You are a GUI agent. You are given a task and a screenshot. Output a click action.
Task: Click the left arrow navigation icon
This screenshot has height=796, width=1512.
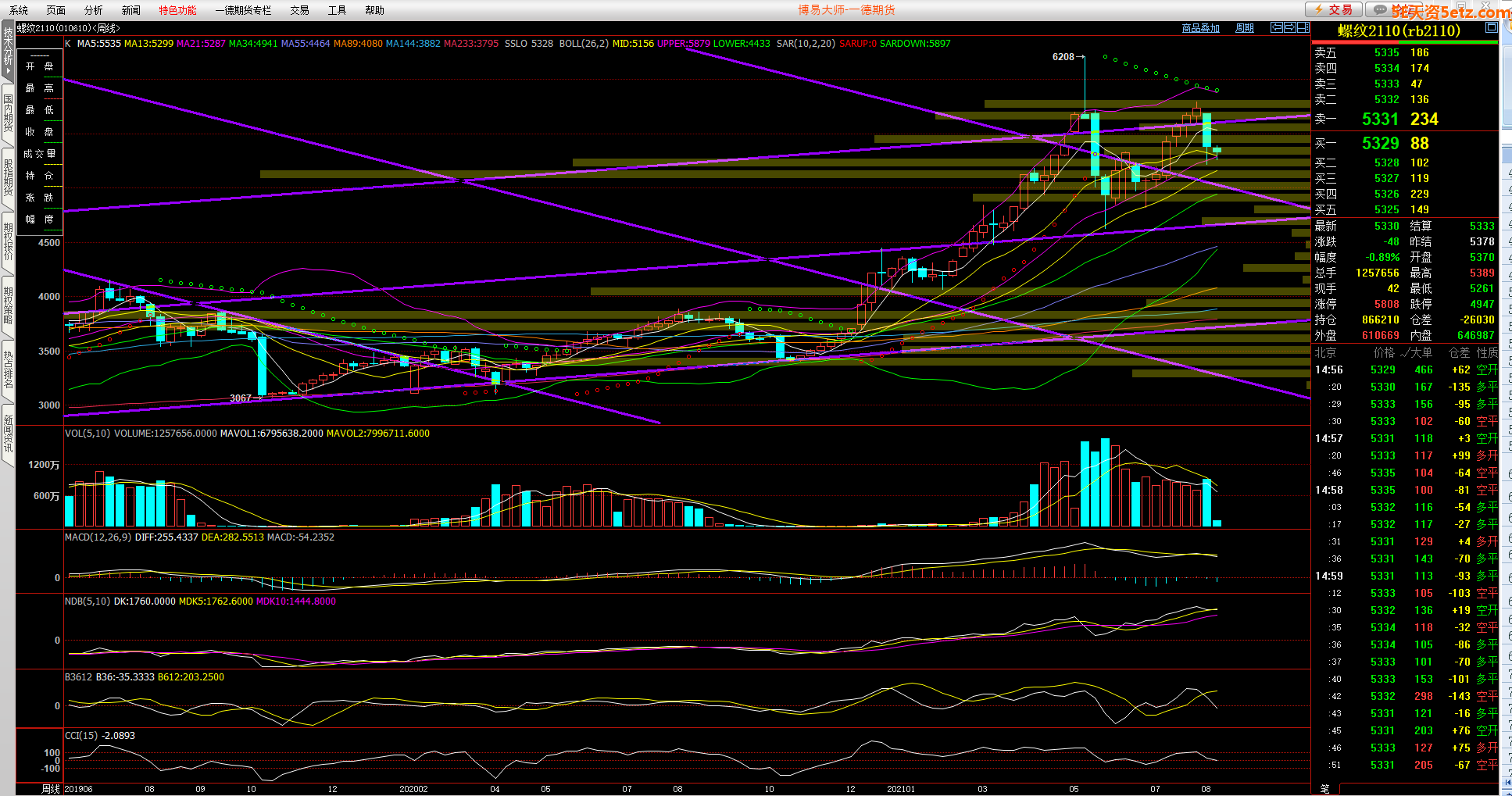(1277, 27)
